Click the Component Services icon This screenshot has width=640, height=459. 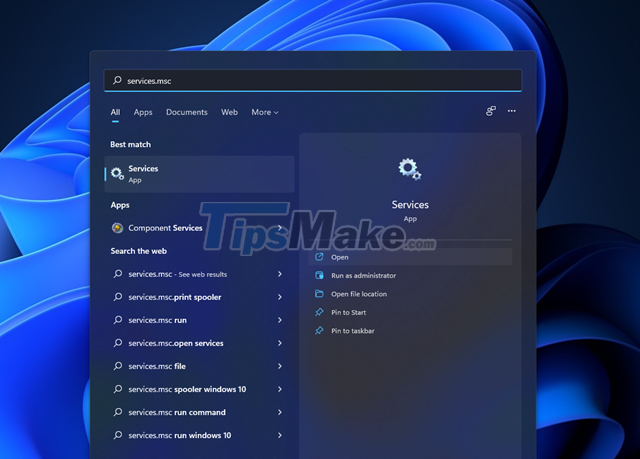[118, 228]
